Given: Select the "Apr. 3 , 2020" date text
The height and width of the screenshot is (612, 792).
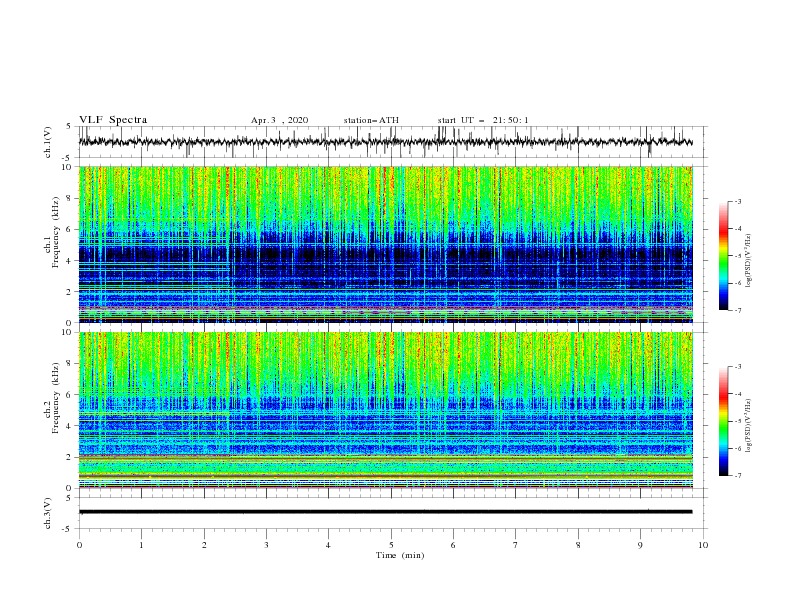Looking at the screenshot, I should (279, 120).
